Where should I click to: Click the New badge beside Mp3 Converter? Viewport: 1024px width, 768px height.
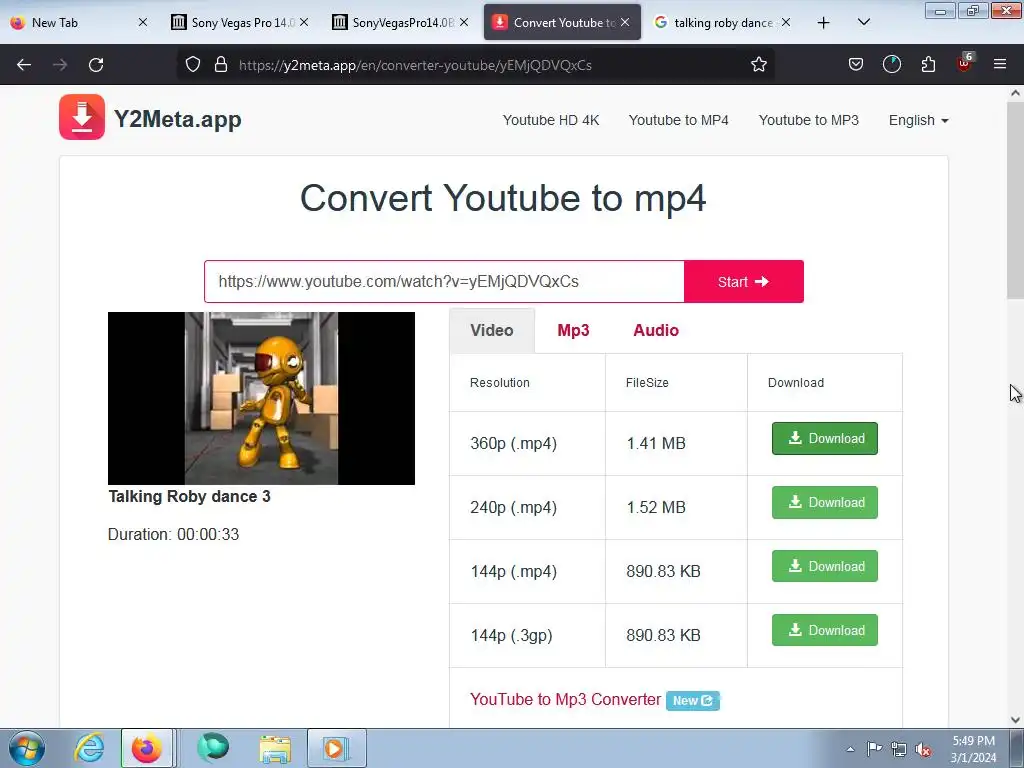pyautogui.click(x=693, y=701)
